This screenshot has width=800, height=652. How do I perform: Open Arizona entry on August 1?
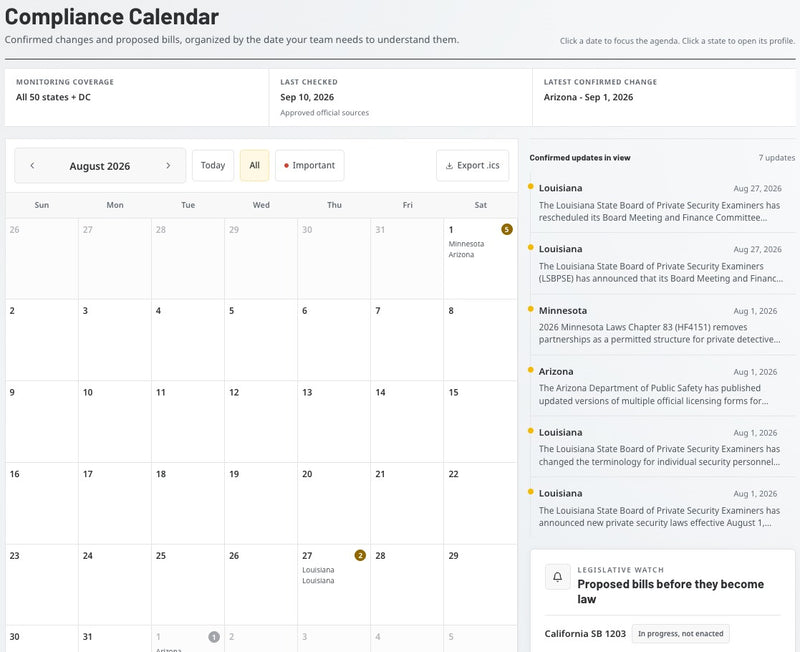pos(461,255)
